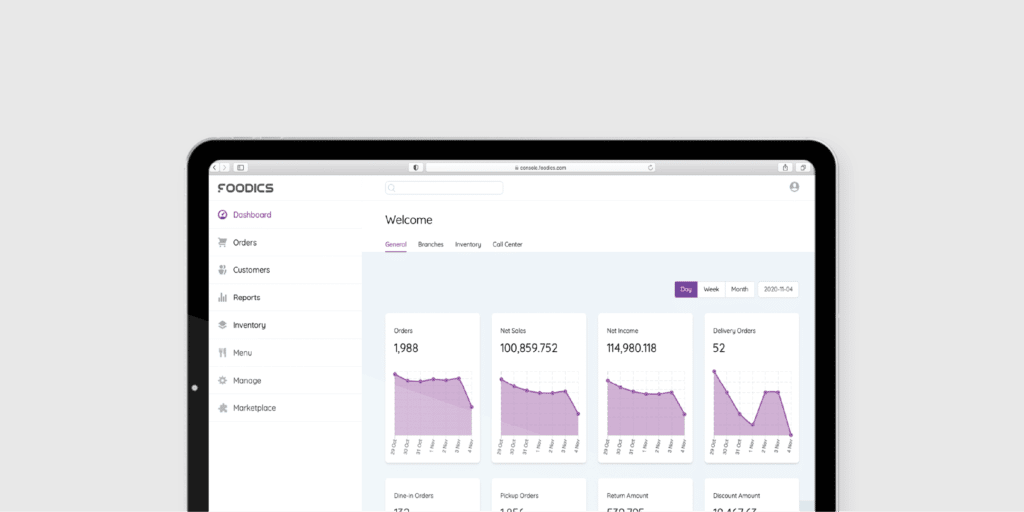Toggle the browser sidebar panel button
1024x512 pixels.
[x=240, y=168]
